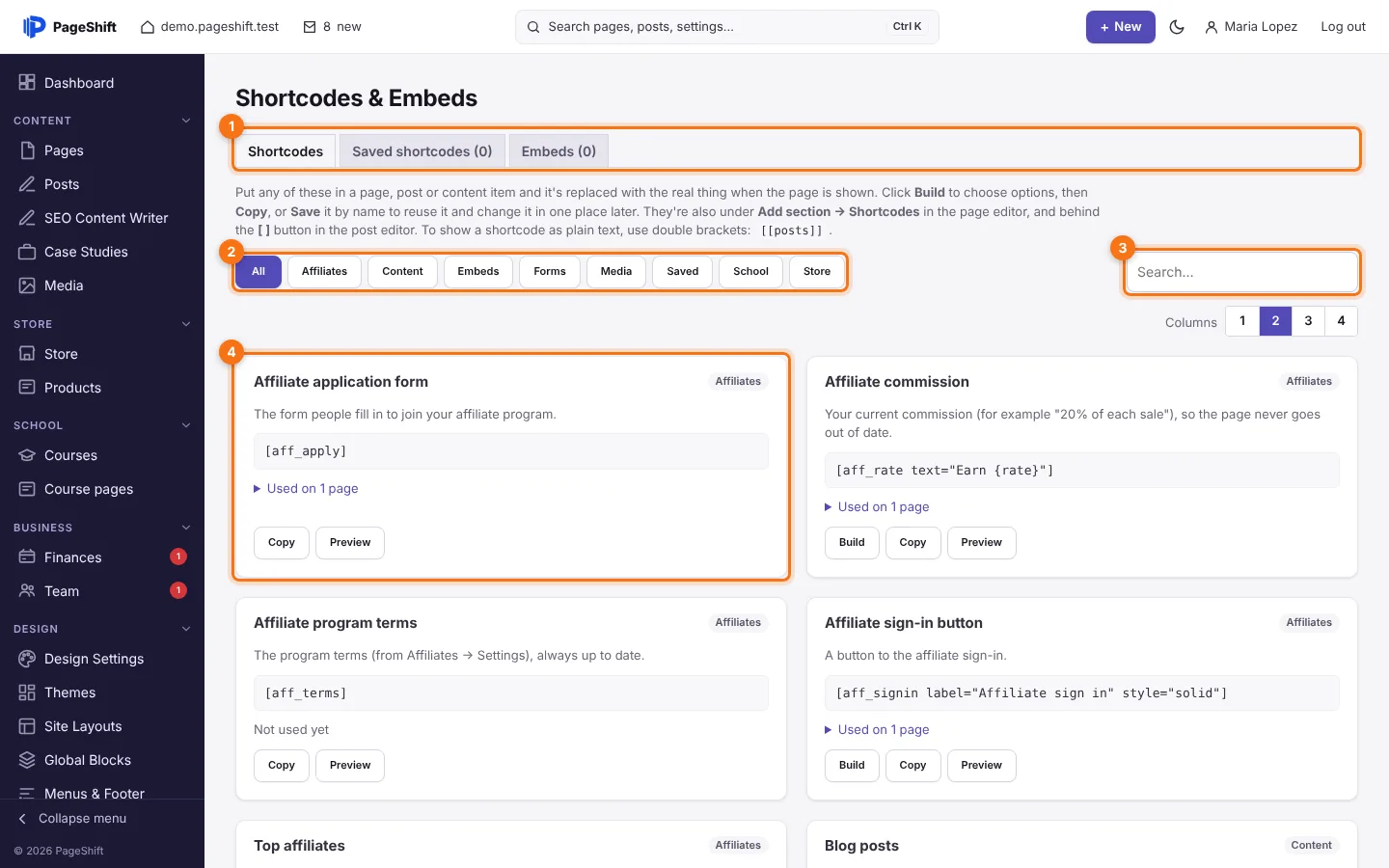Collapse the BUSINESS sidebar section

[x=186, y=528]
